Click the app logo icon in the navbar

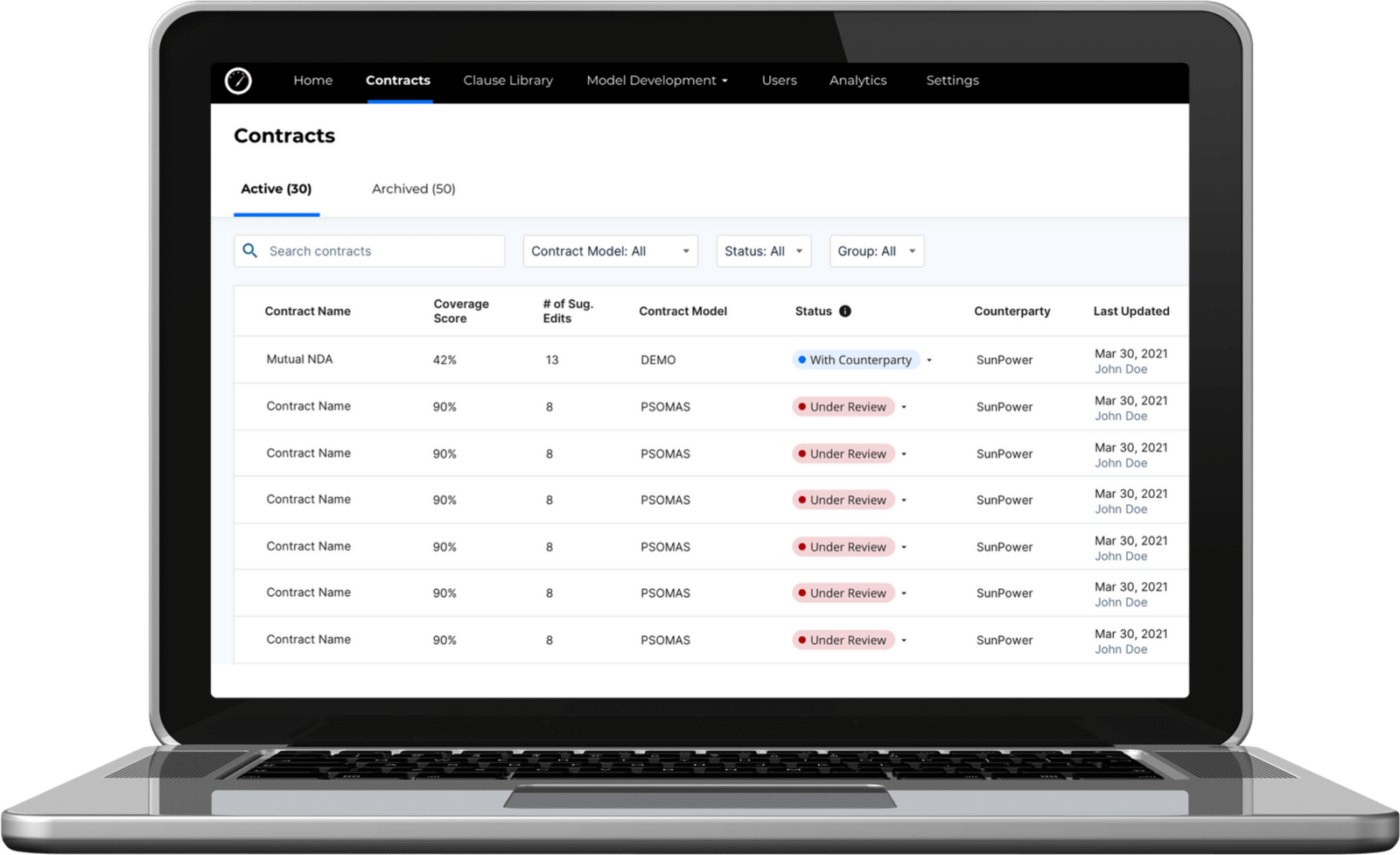coord(238,81)
